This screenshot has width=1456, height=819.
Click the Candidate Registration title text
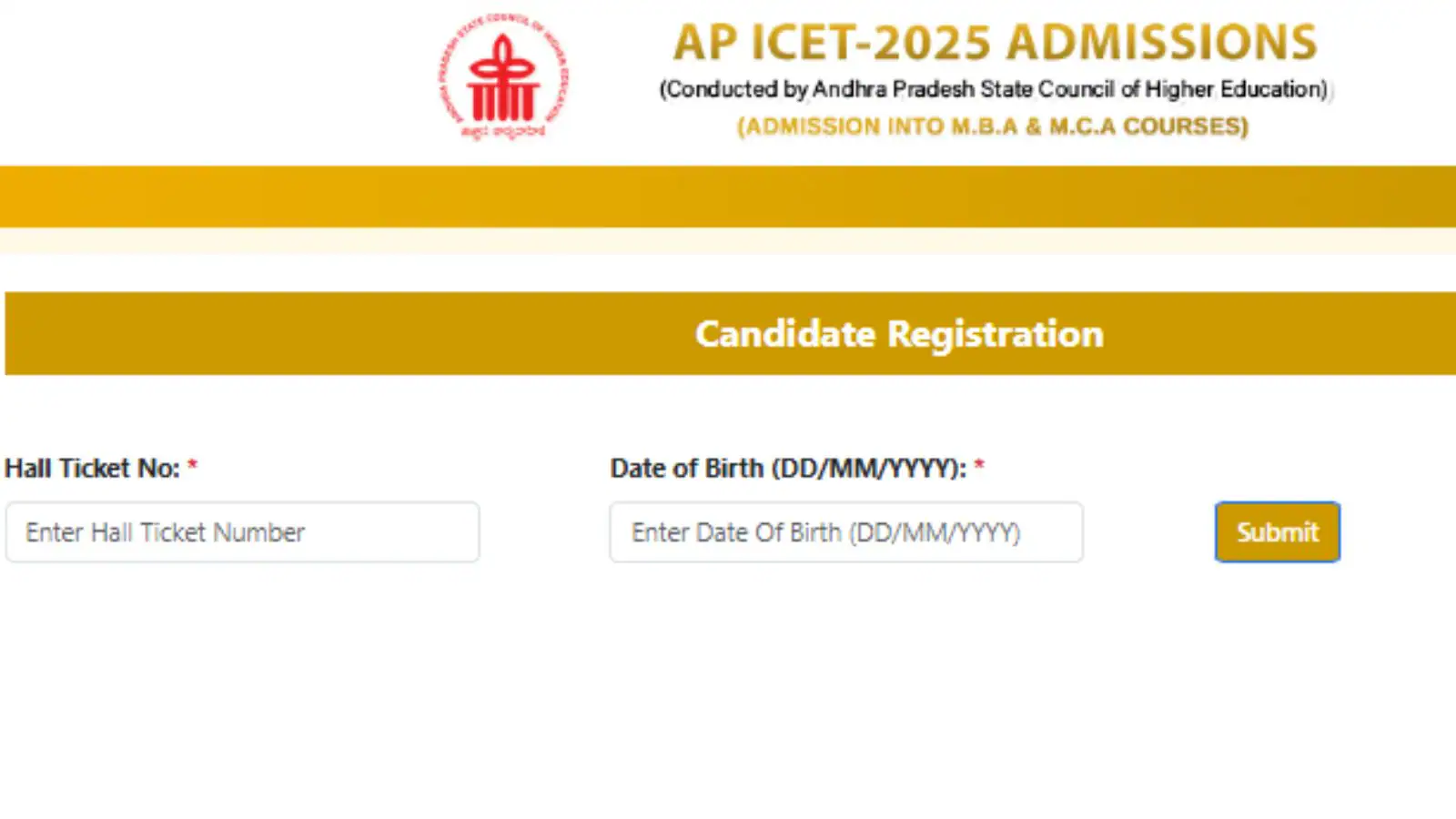[x=899, y=334]
